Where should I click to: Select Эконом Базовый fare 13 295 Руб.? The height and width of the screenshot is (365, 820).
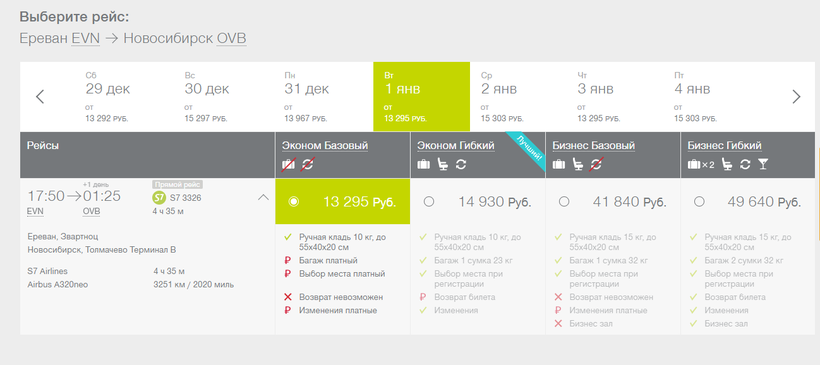[343, 201]
